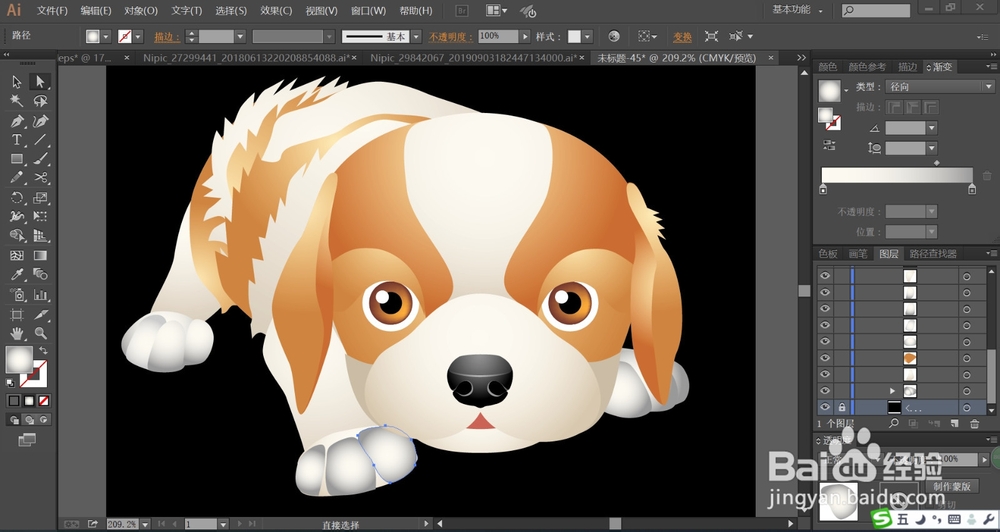Select the Hand tool
This screenshot has height=532, width=1000.
coord(17,333)
